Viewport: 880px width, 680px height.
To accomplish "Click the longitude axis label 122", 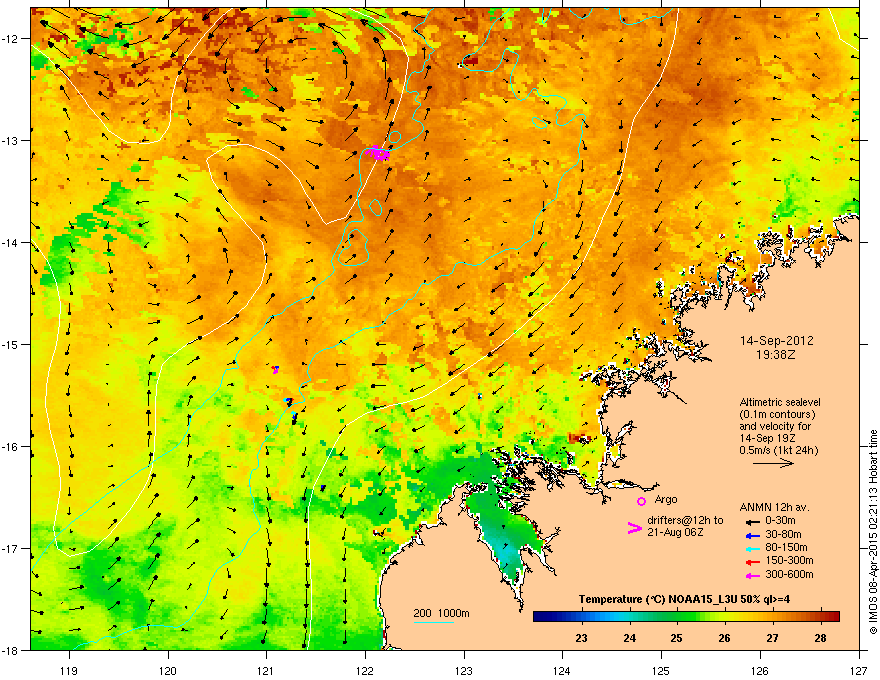I will coord(365,670).
